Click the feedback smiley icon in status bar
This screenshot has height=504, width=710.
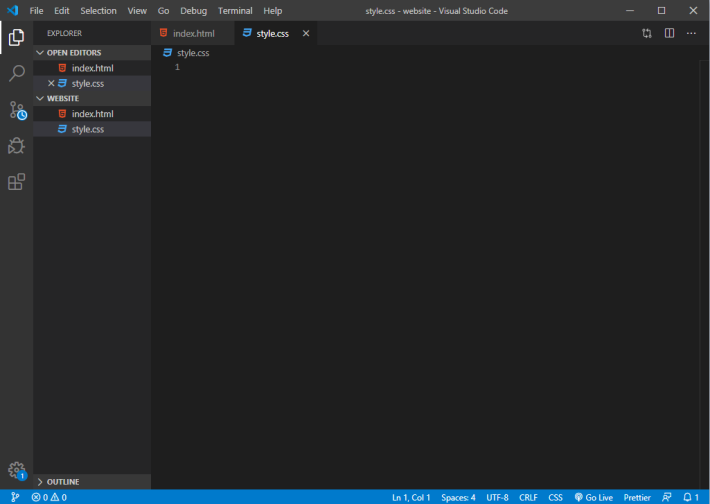click(667, 497)
